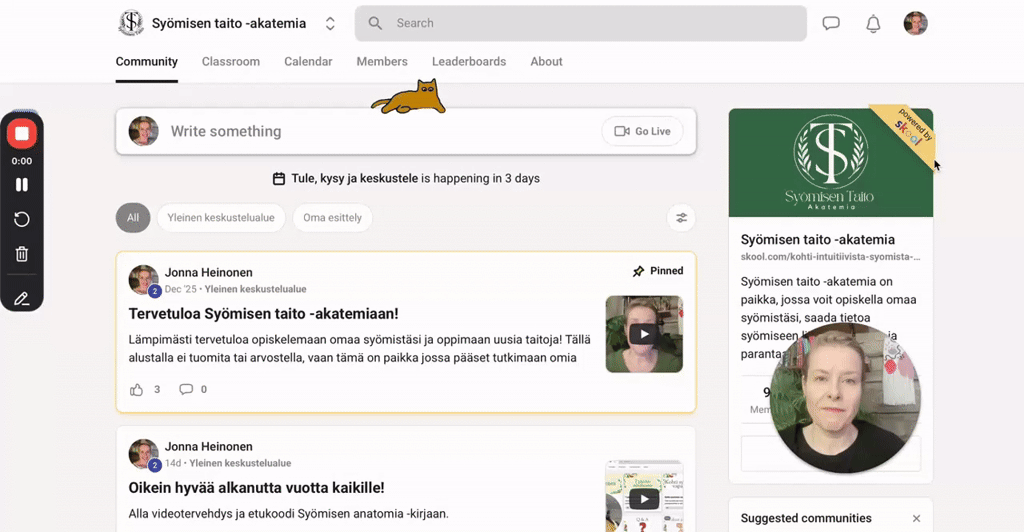
Task: Open notifications bell
Action: (873, 23)
